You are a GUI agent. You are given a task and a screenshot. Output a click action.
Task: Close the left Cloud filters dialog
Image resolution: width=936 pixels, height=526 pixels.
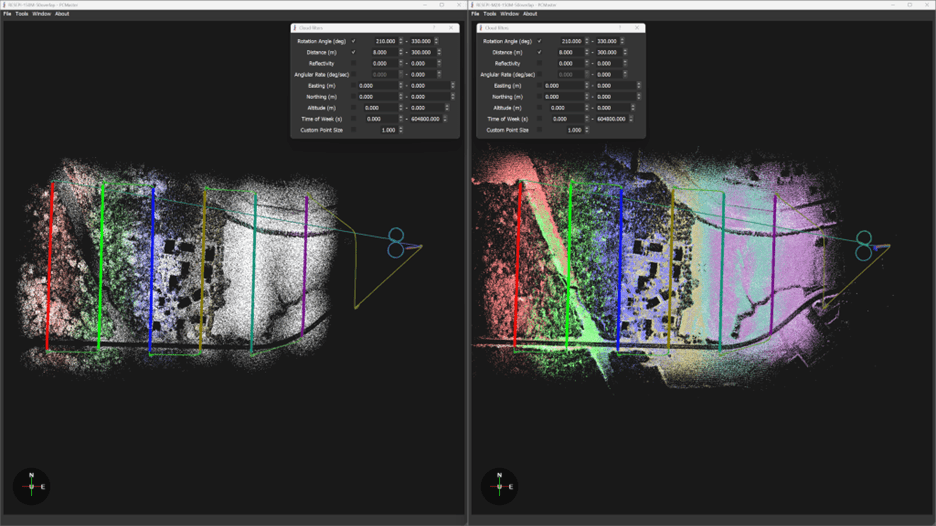coord(452,28)
